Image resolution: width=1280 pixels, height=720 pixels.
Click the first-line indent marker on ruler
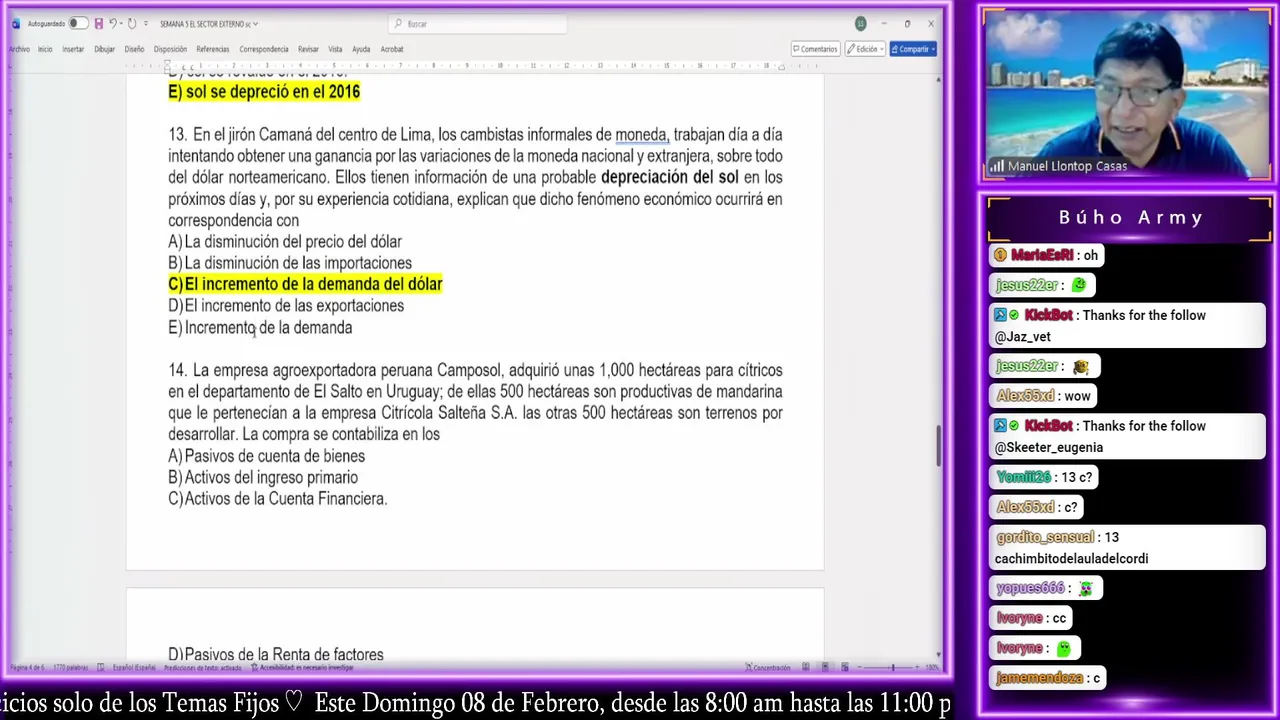(168, 63)
